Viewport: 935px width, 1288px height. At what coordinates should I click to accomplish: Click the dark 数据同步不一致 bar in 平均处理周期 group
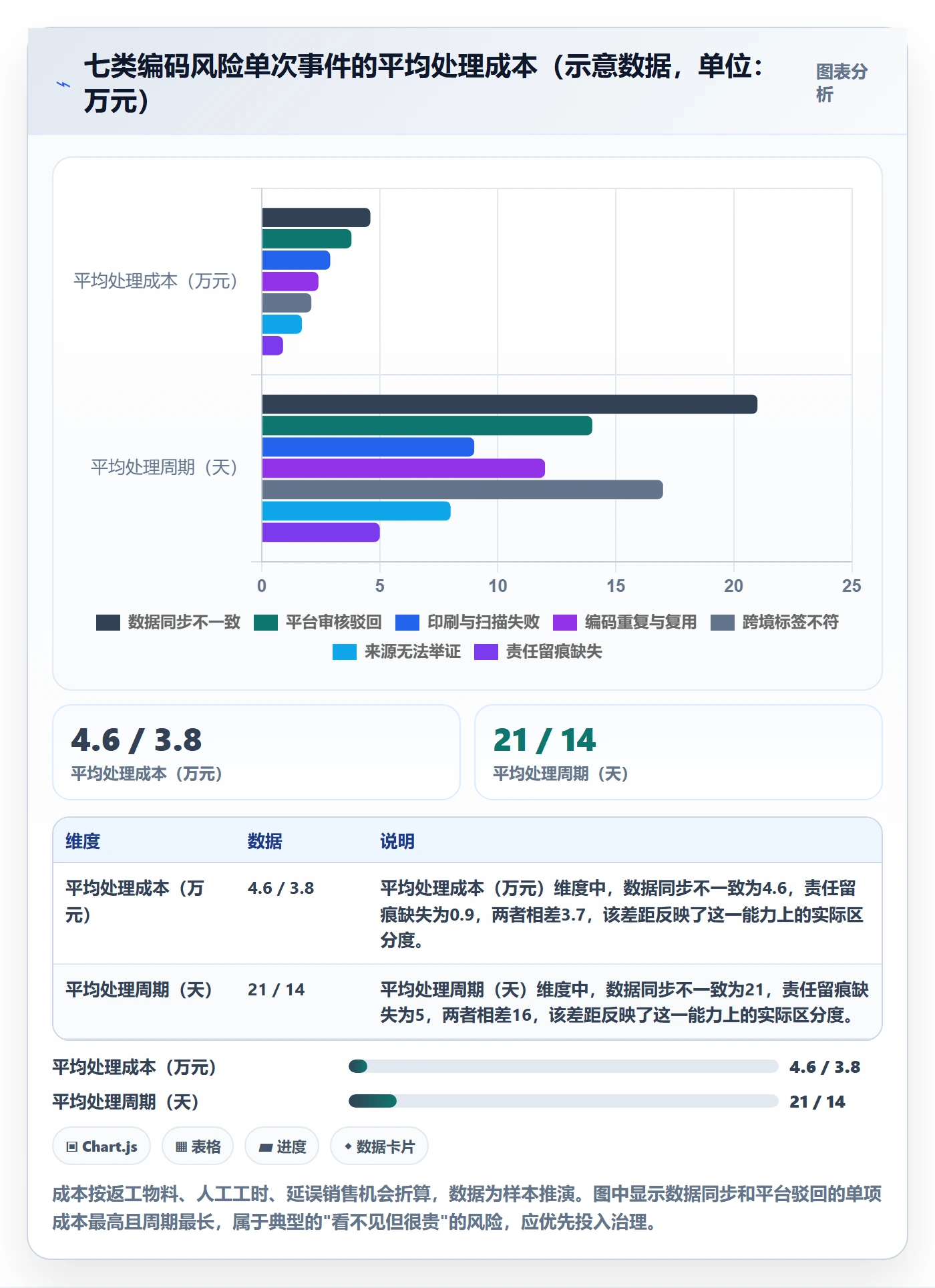pos(510,404)
